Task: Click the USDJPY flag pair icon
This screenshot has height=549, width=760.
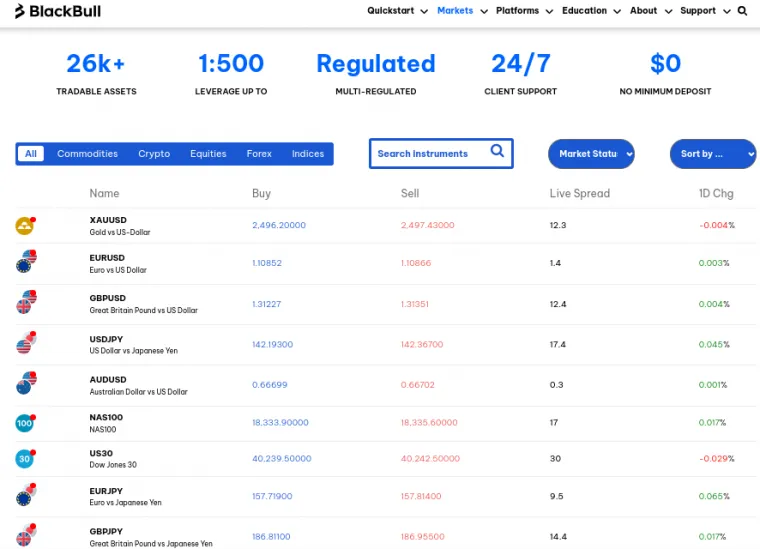Action: point(26,343)
